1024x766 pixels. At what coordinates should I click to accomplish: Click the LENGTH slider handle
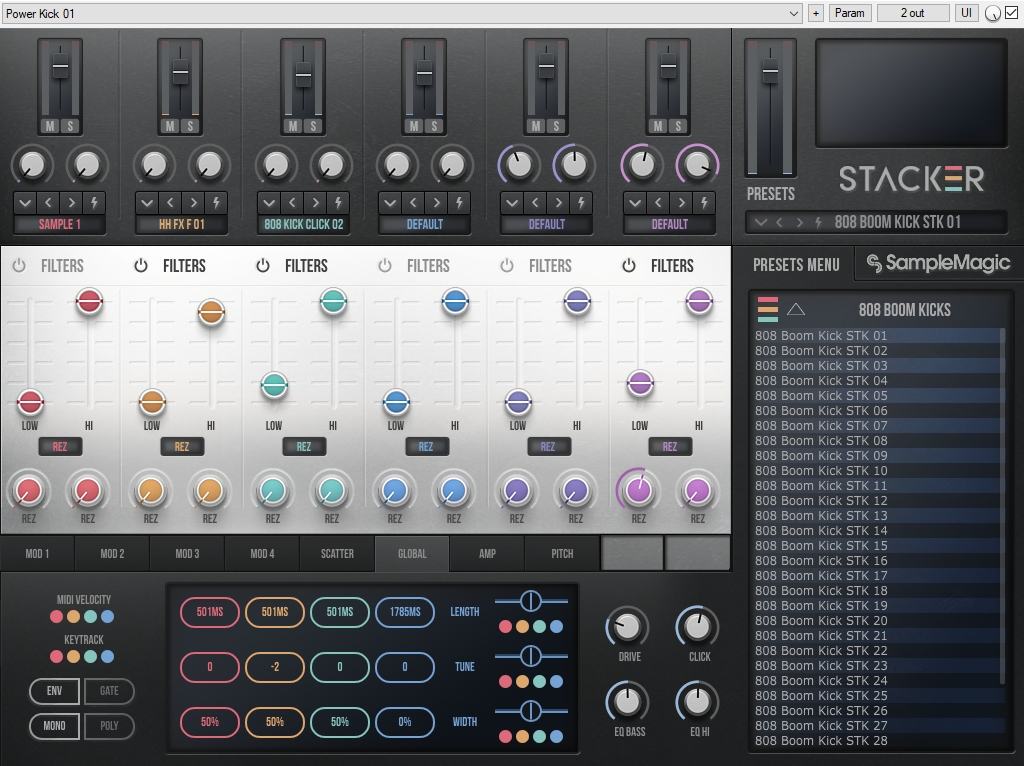click(x=531, y=601)
